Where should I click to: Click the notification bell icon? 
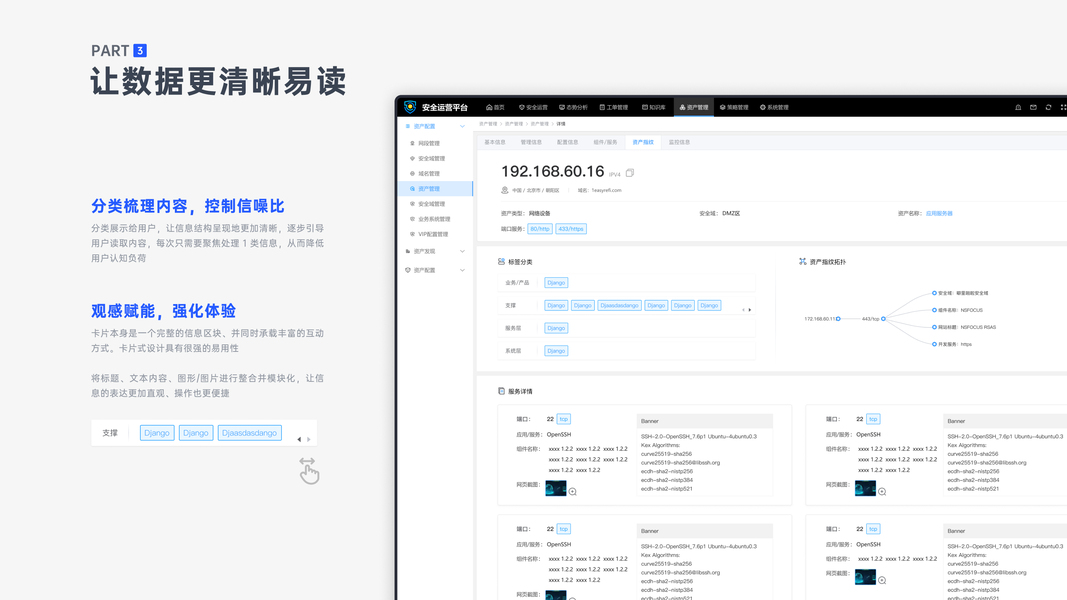coord(1018,107)
